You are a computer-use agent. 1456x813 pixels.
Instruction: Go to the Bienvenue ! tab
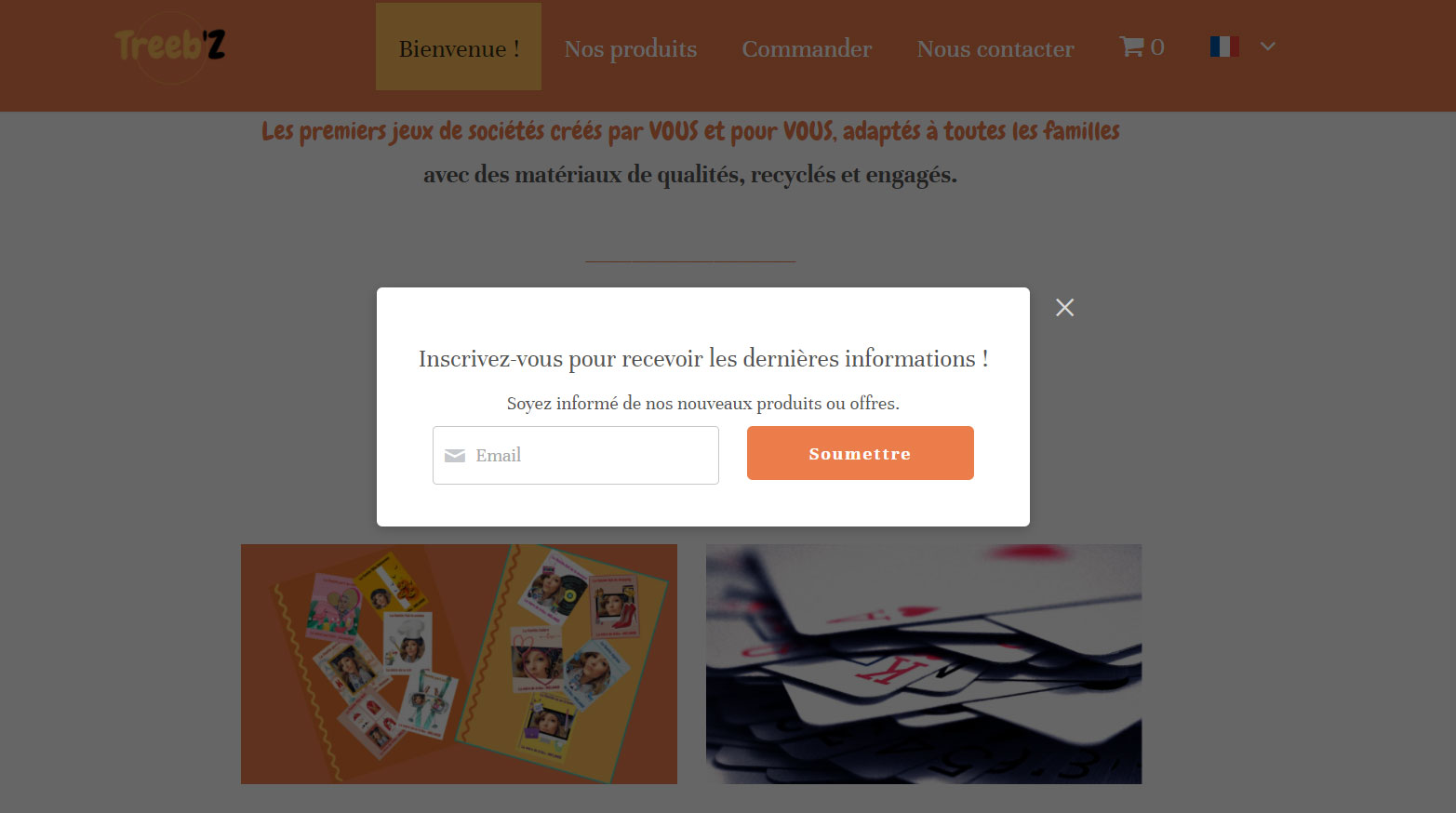459,47
